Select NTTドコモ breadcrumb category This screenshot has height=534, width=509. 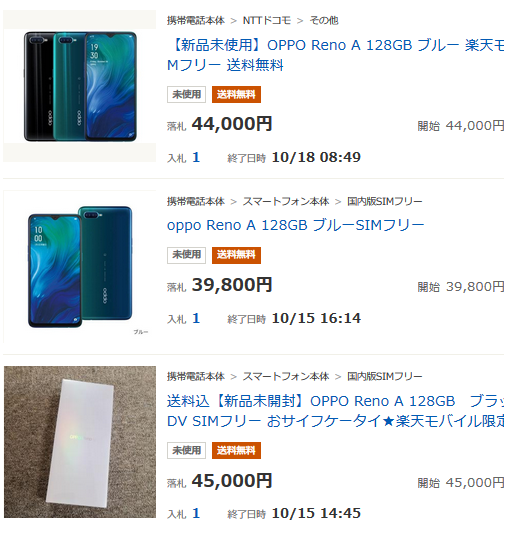(267, 20)
